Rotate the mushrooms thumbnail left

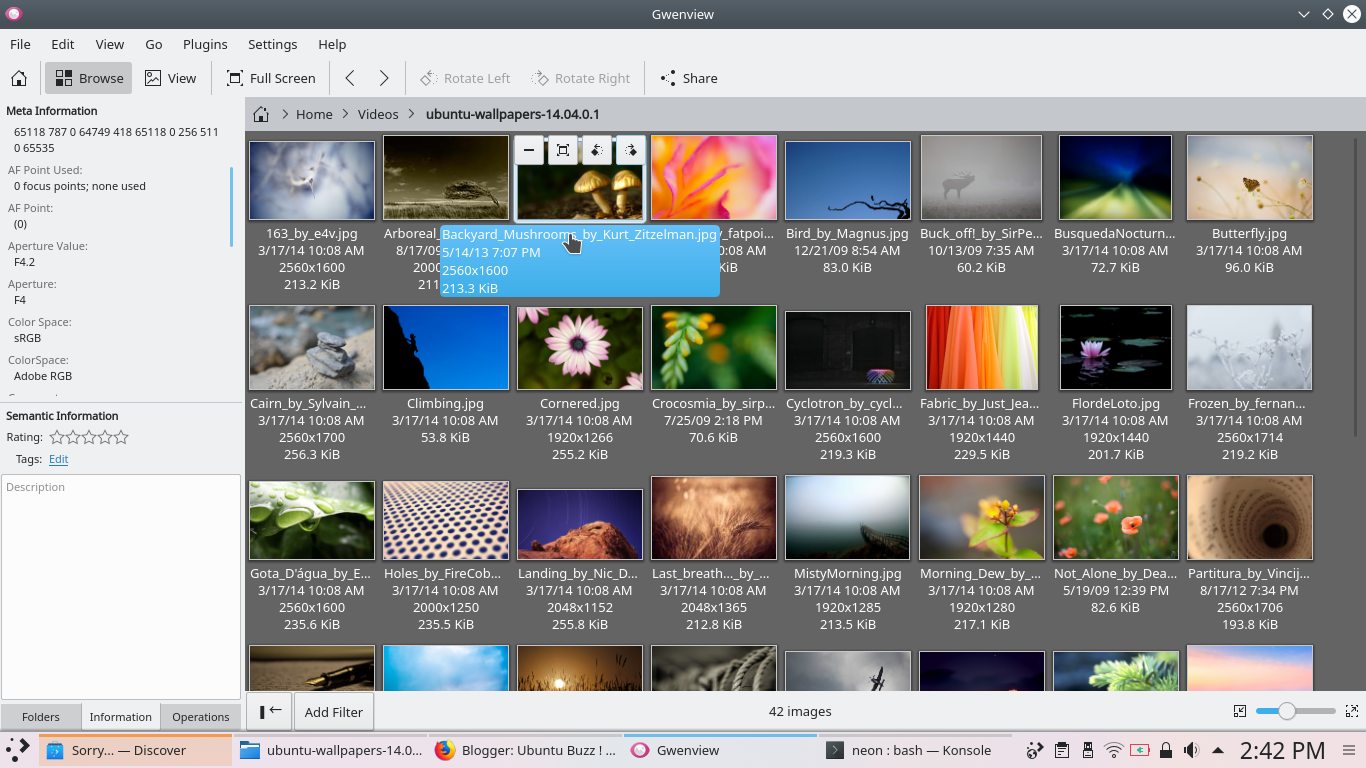click(597, 150)
